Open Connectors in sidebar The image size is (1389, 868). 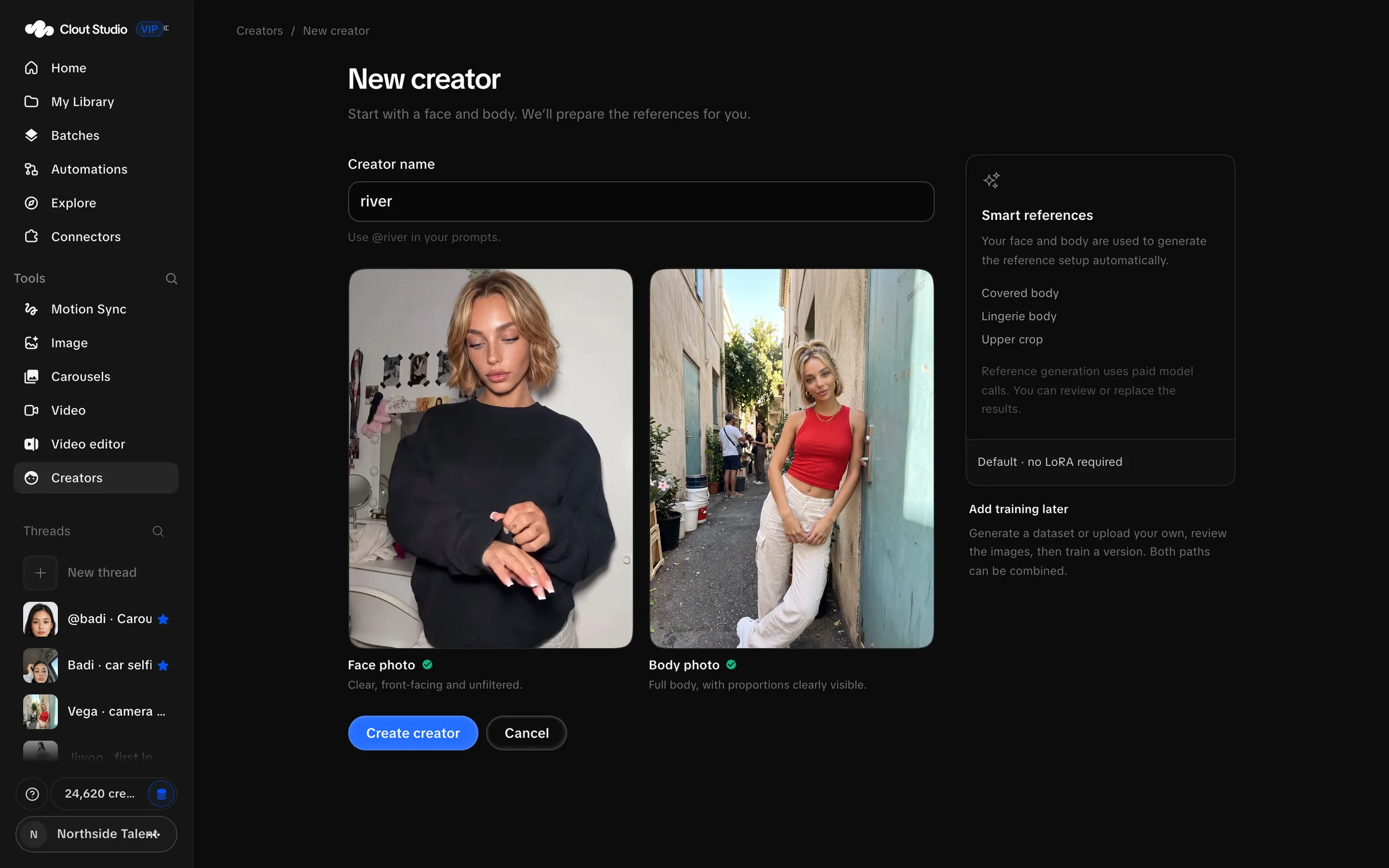[95, 237]
